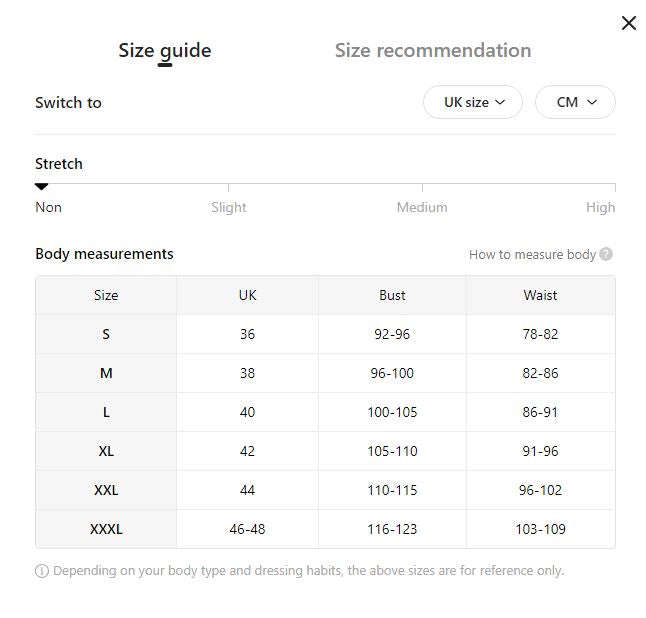Click the help question mark icon
Image resolution: width=646 pixels, height=618 pixels.
click(x=606, y=254)
